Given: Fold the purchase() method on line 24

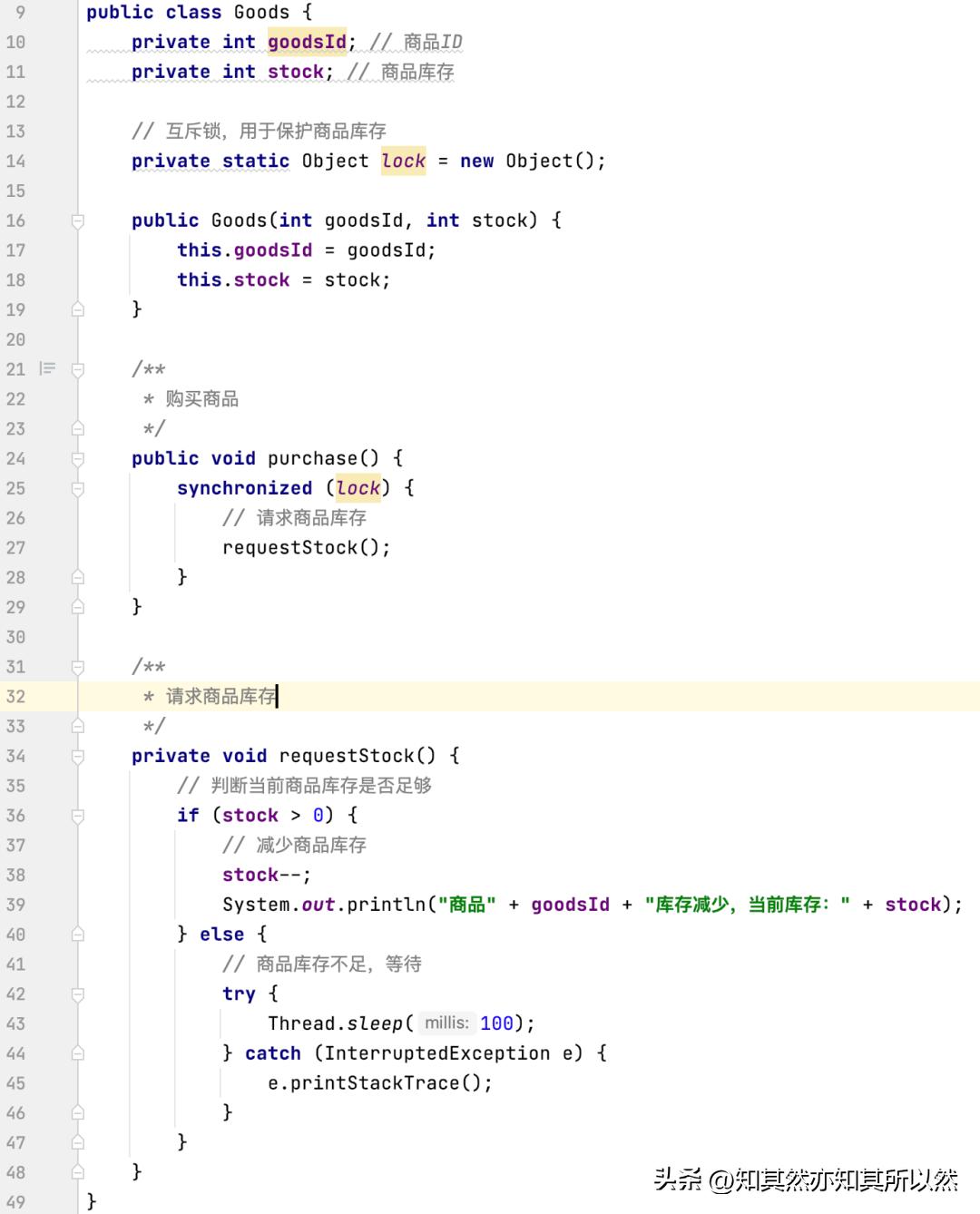Looking at the screenshot, I should pos(78,458).
